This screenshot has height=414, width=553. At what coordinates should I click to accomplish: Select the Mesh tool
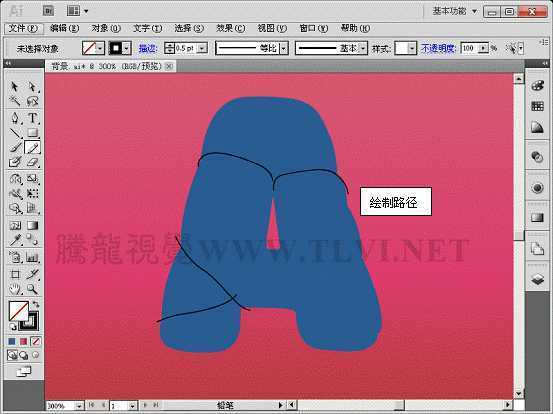click(x=14, y=225)
